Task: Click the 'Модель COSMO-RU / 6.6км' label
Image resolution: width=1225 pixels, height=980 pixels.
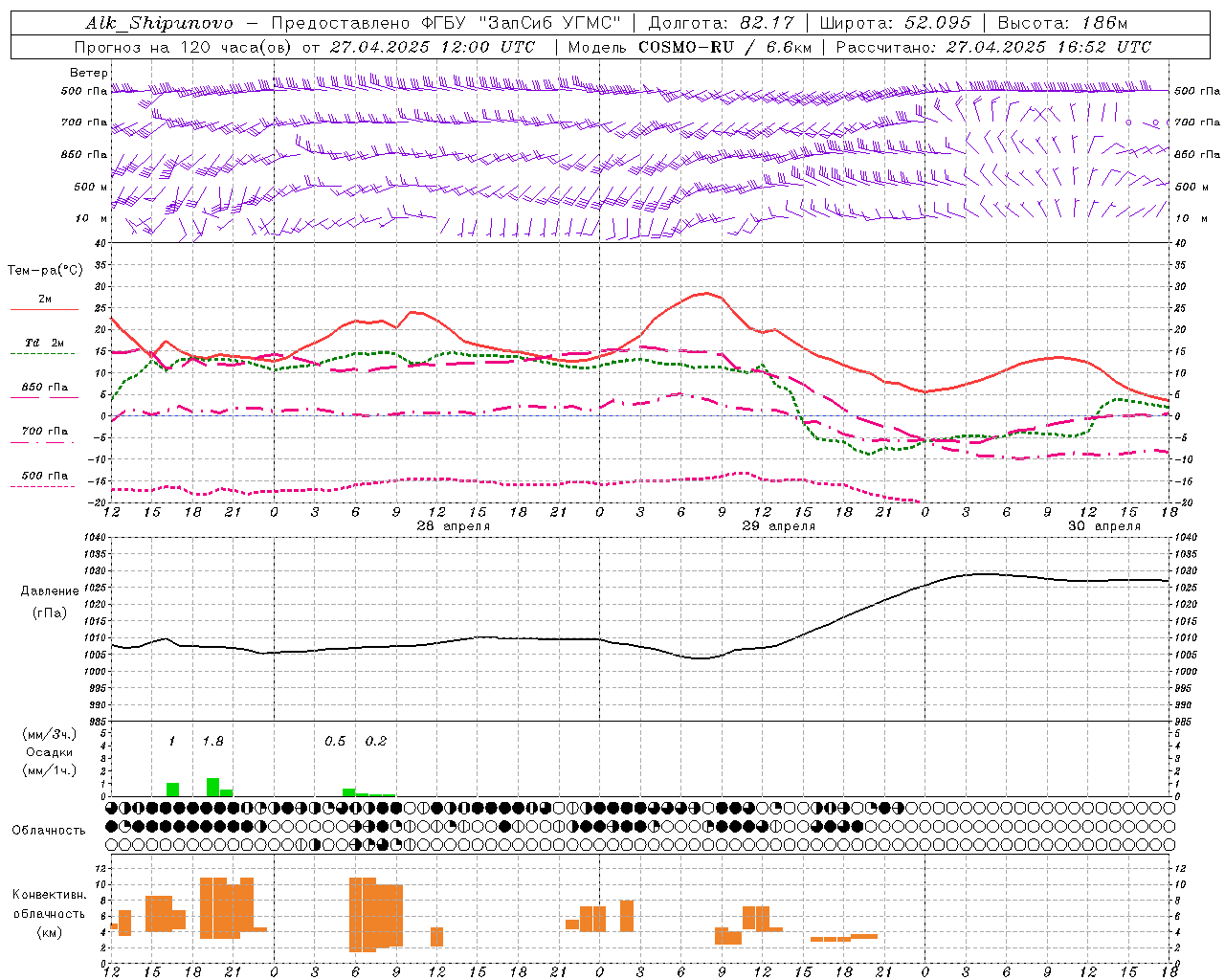Action: 689,47
